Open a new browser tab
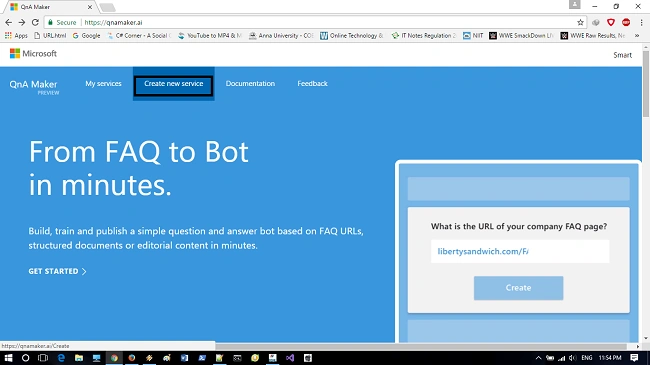 tap(107, 7)
